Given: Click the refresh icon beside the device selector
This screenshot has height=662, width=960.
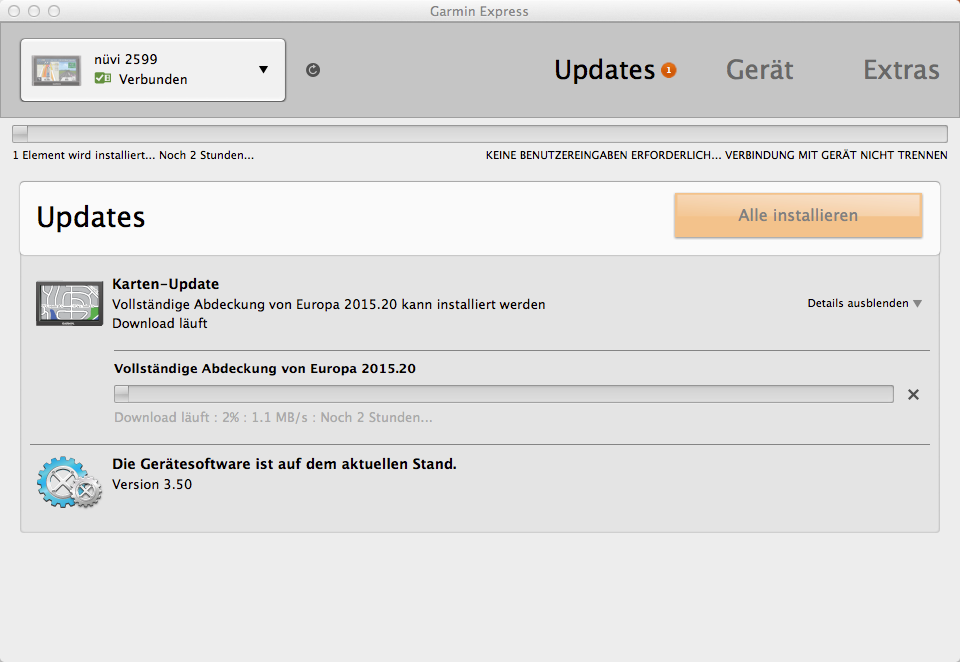Looking at the screenshot, I should [x=313, y=70].
